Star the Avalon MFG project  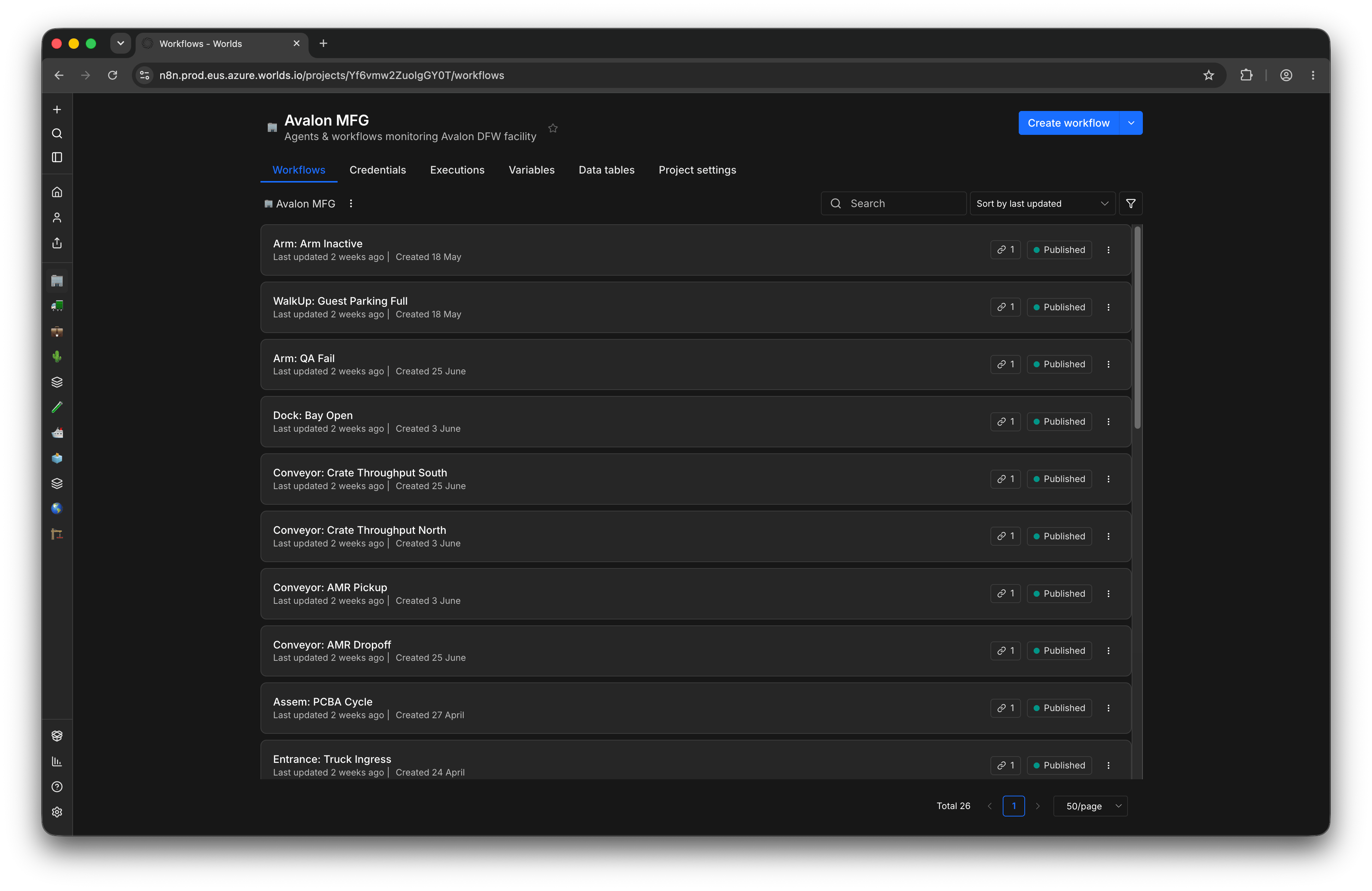553,128
